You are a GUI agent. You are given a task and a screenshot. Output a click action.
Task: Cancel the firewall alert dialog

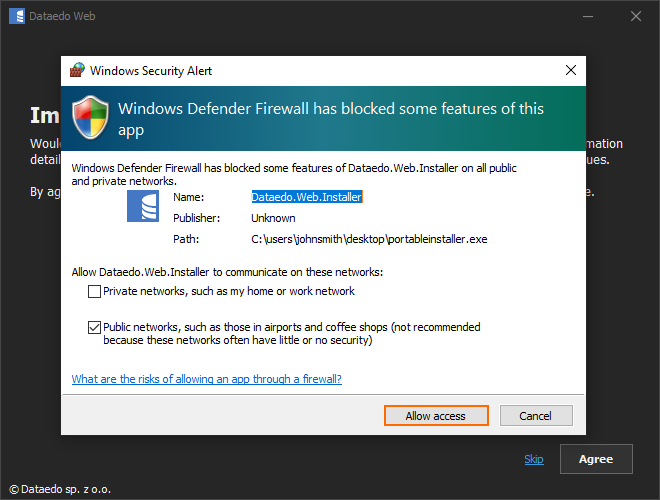534,416
